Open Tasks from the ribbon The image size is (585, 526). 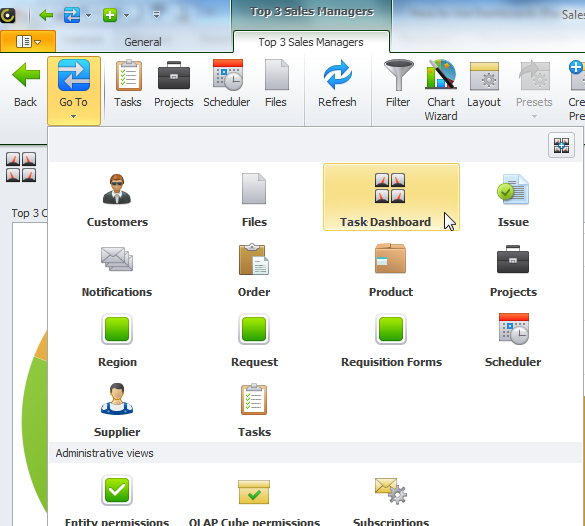pos(128,84)
